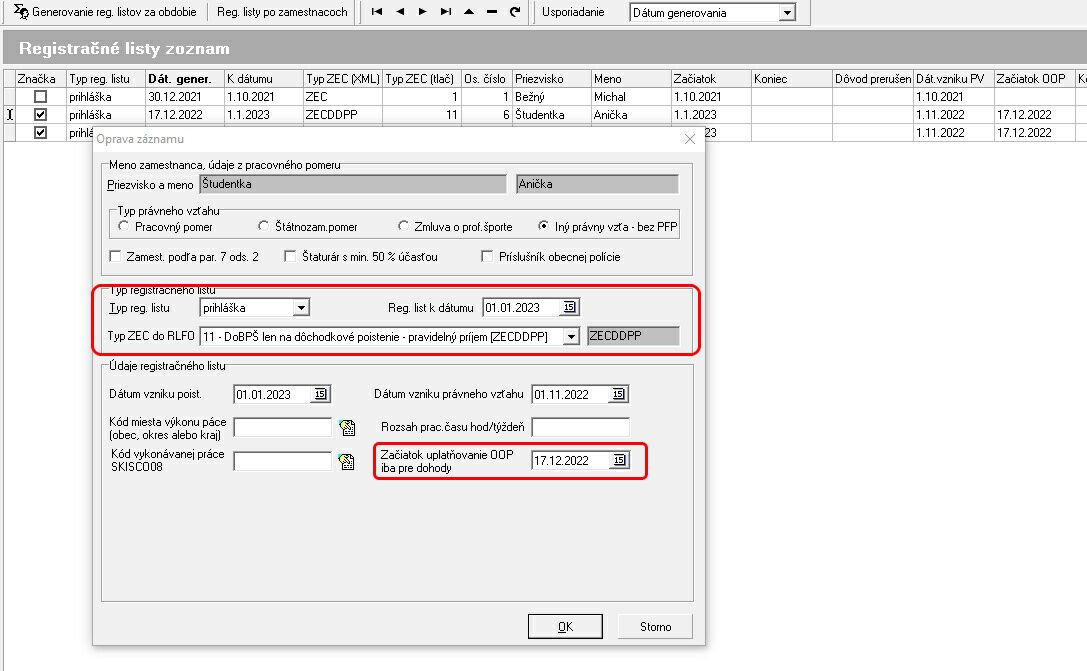The width and height of the screenshot is (1087, 671).
Task: Confirm the dialog with OK
Action: pyautogui.click(x=565, y=627)
